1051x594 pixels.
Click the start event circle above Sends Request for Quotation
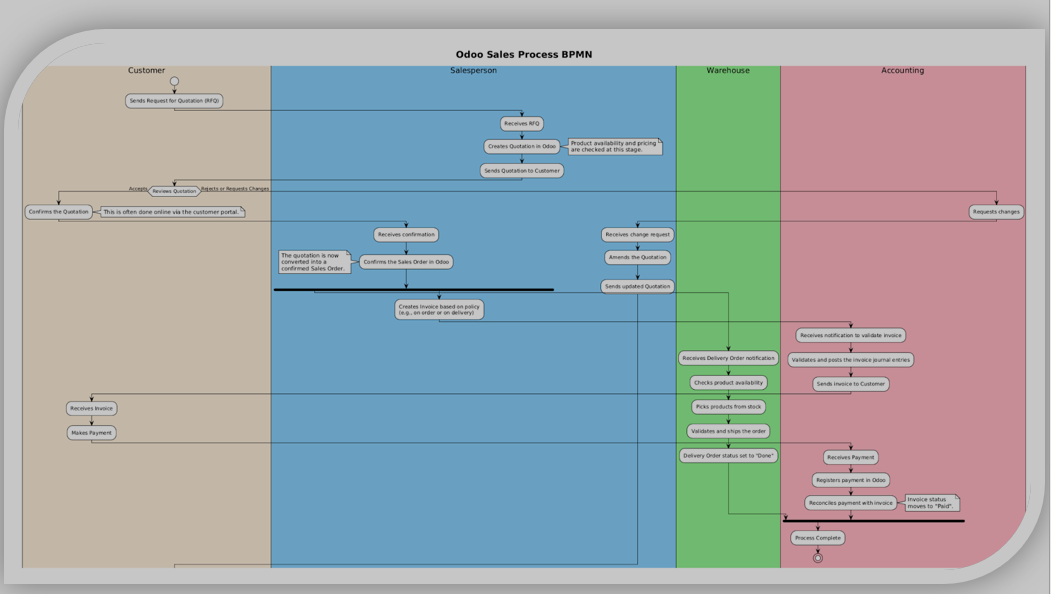pyautogui.click(x=176, y=81)
